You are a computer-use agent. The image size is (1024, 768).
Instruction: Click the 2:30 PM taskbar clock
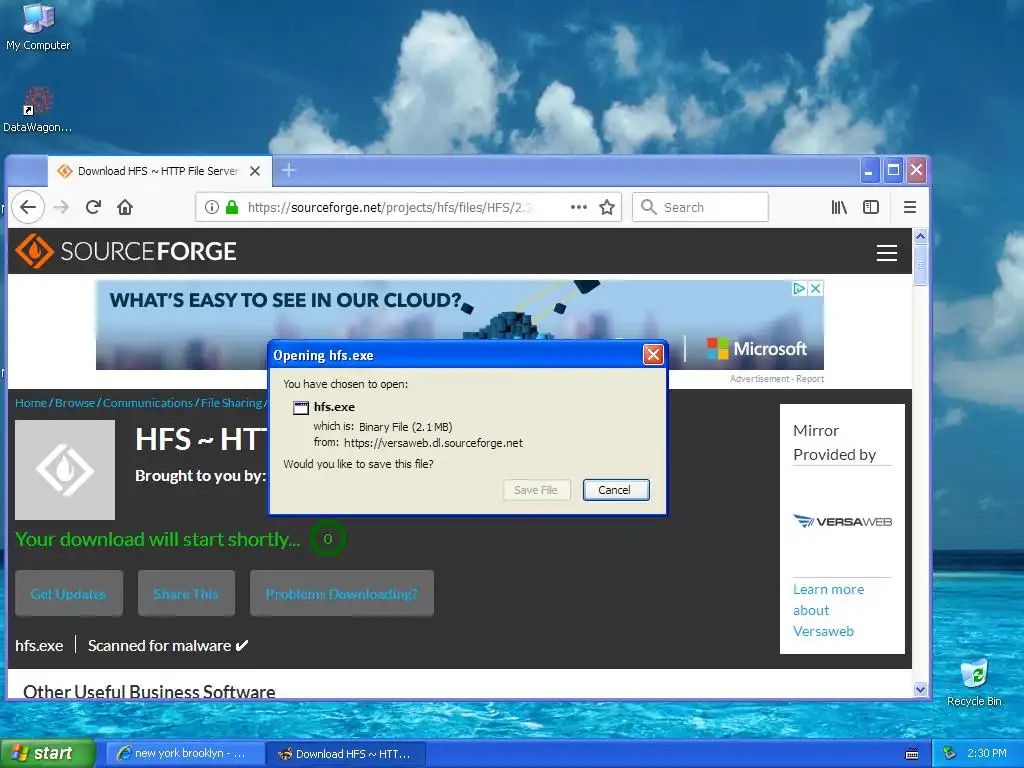tap(987, 753)
